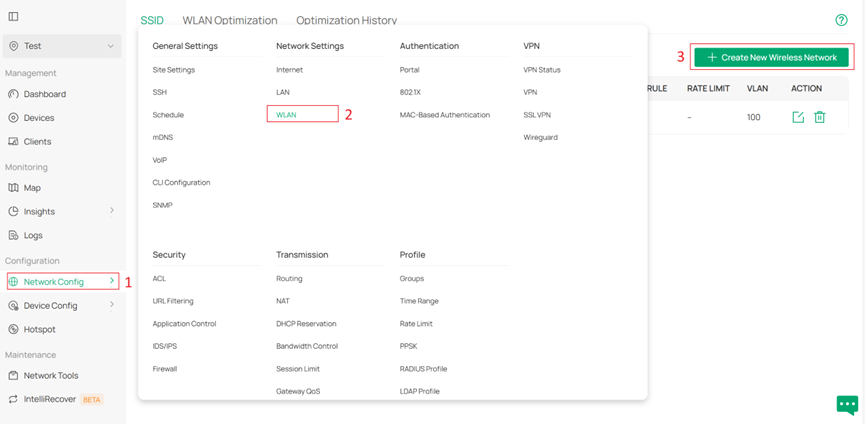Open Groups under Profile
This screenshot has width=865, height=424.
pyautogui.click(x=412, y=278)
